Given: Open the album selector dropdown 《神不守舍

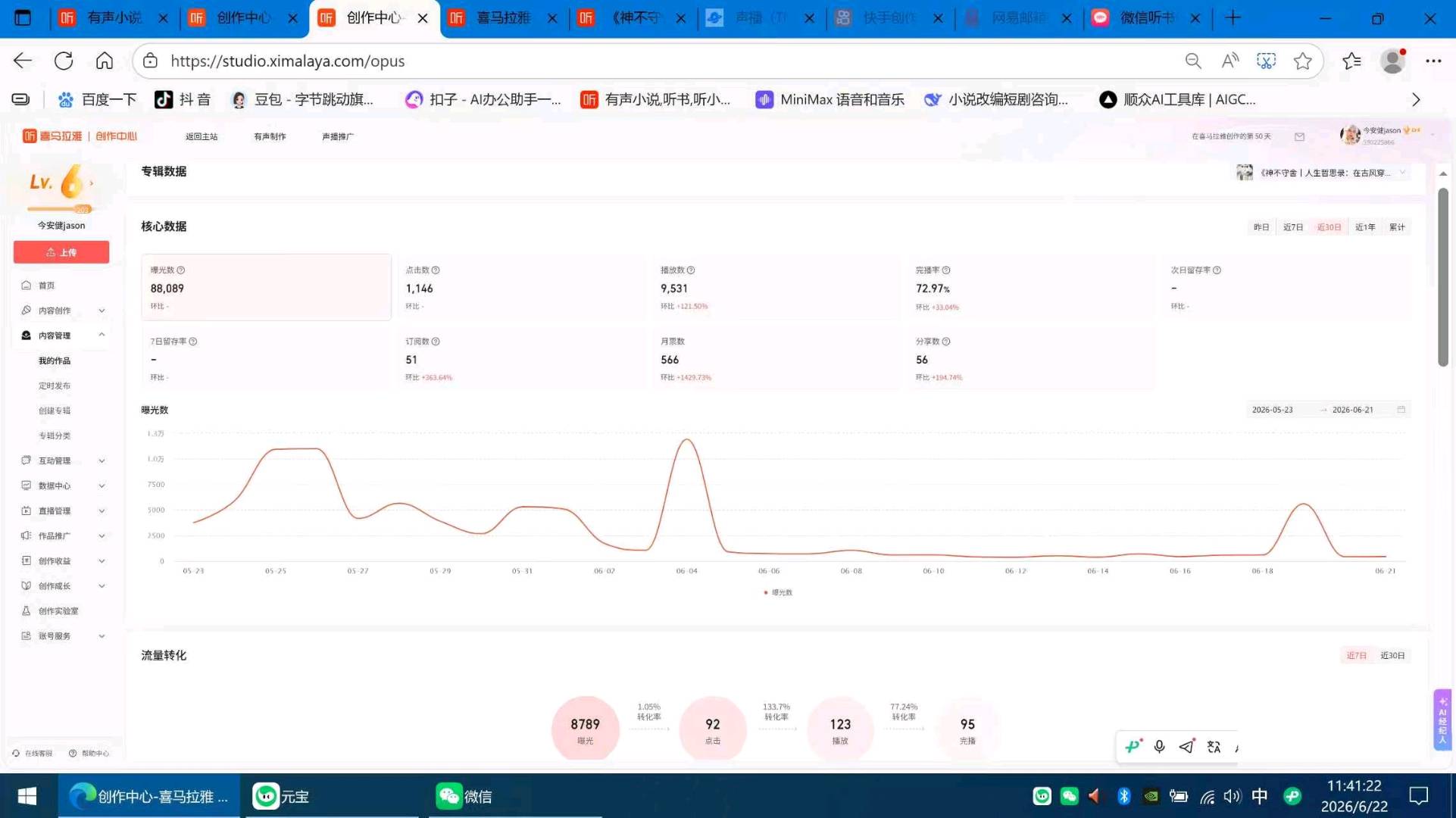Looking at the screenshot, I should pos(1322,173).
